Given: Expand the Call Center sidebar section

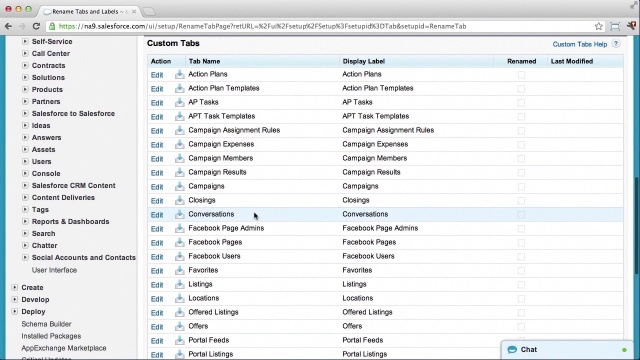Looking at the screenshot, I should [x=25, y=53].
